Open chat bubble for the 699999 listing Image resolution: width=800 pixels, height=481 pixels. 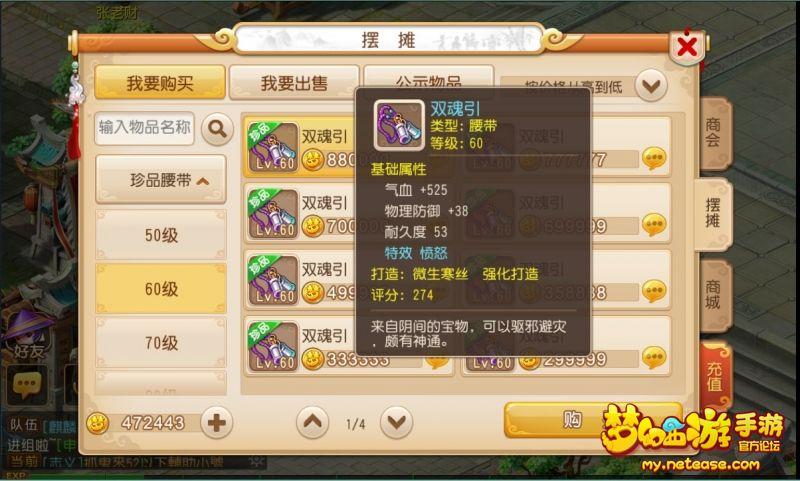click(x=654, y=224)
